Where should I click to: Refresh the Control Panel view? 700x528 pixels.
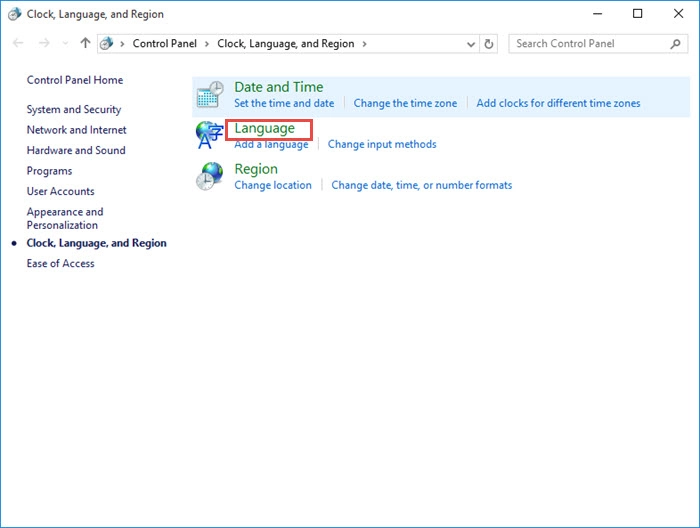(x=489, y=44)
